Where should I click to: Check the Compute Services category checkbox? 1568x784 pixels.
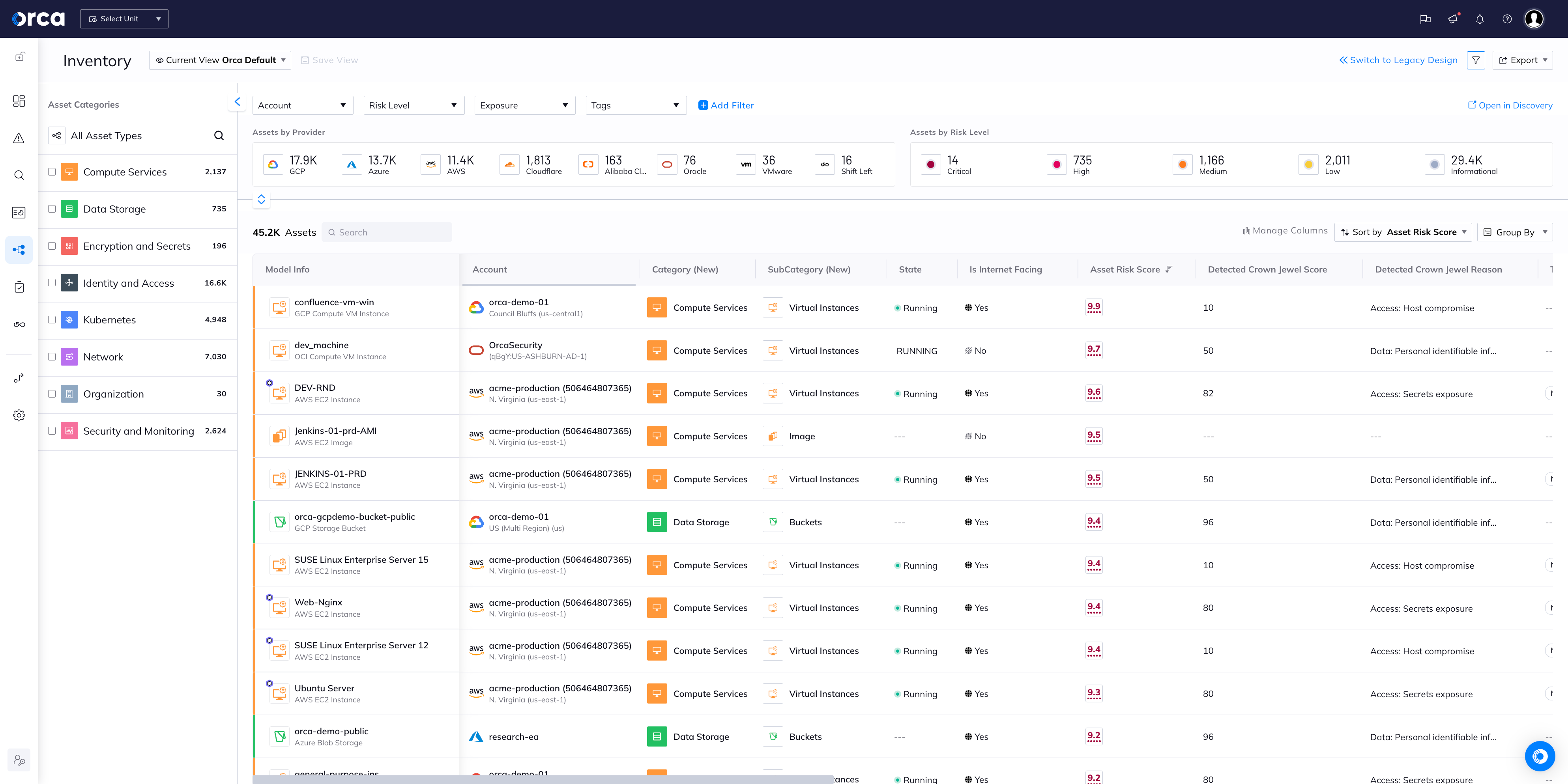point(52,172)
